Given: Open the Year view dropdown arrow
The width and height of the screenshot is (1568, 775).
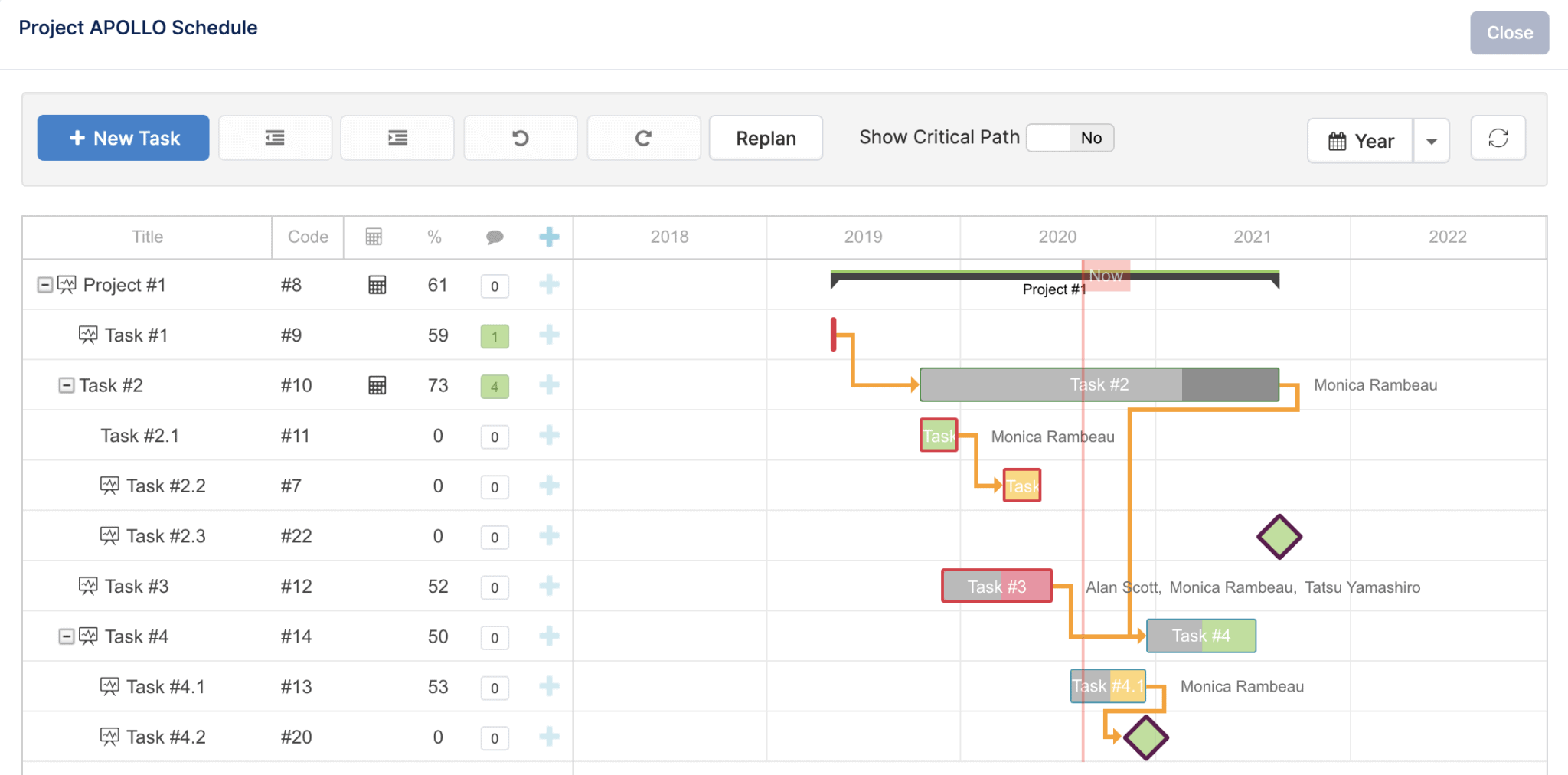Looking at the screenshot, I should click(1431, 140).
